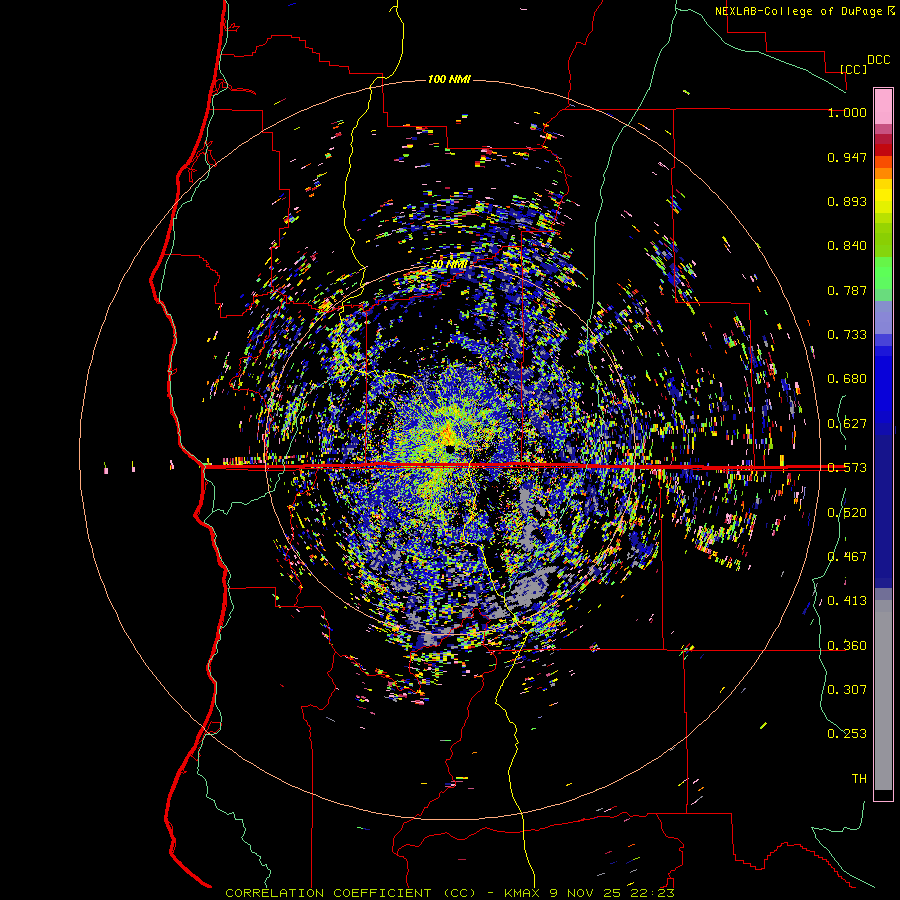Viewport: 900px width, 900px height.
Task: Click the 0.947 scale value
Action: pyautogui.click(x=847, y=157)
